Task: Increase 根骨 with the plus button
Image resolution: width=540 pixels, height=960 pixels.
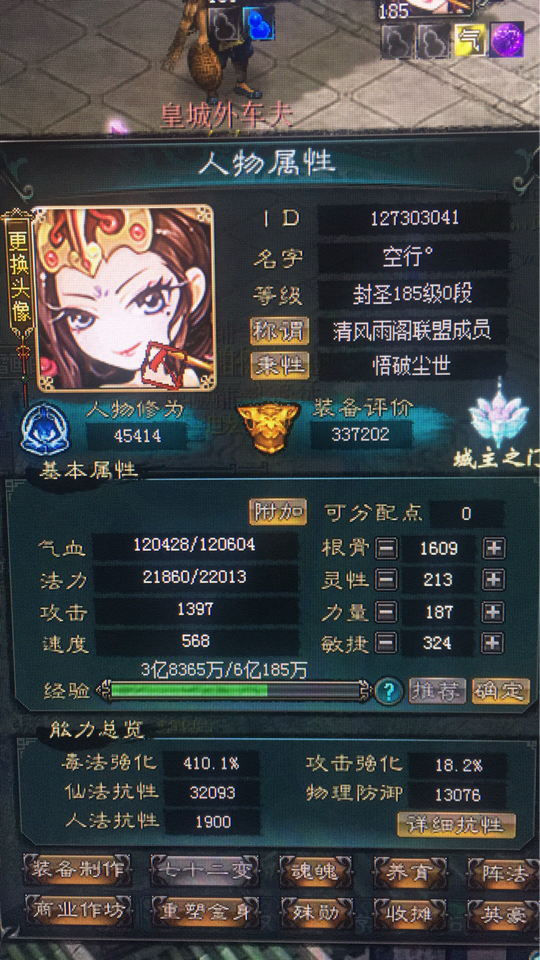Action: [x=493, y=549]
